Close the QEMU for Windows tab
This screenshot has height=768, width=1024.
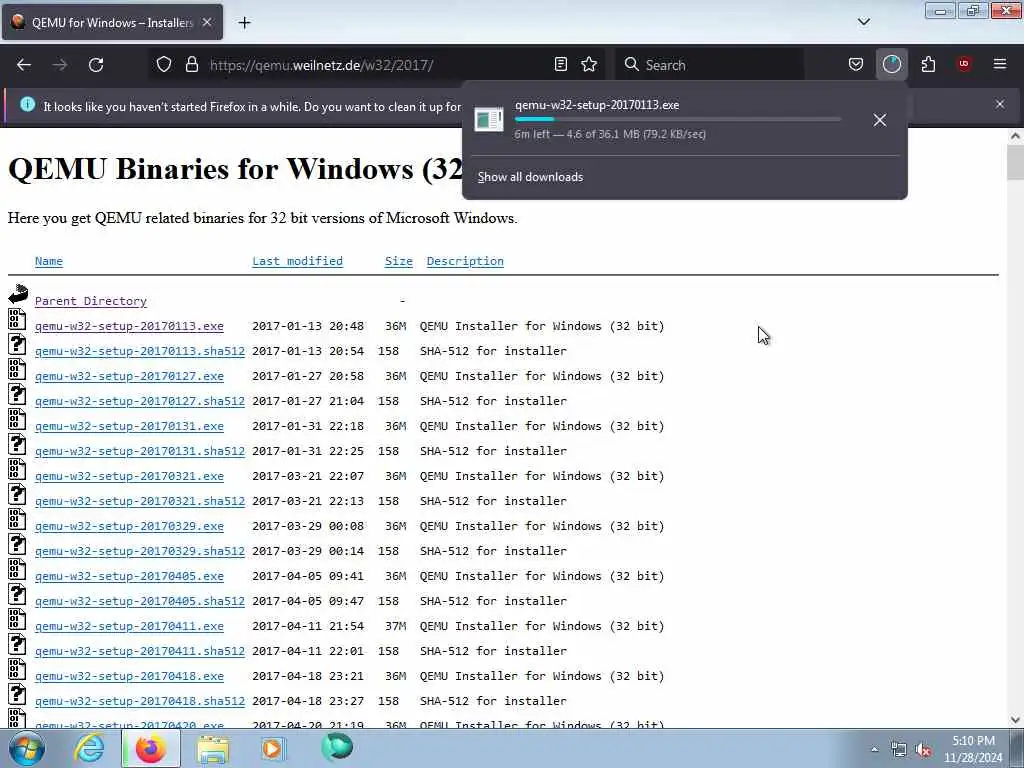(x=207, y=22)
